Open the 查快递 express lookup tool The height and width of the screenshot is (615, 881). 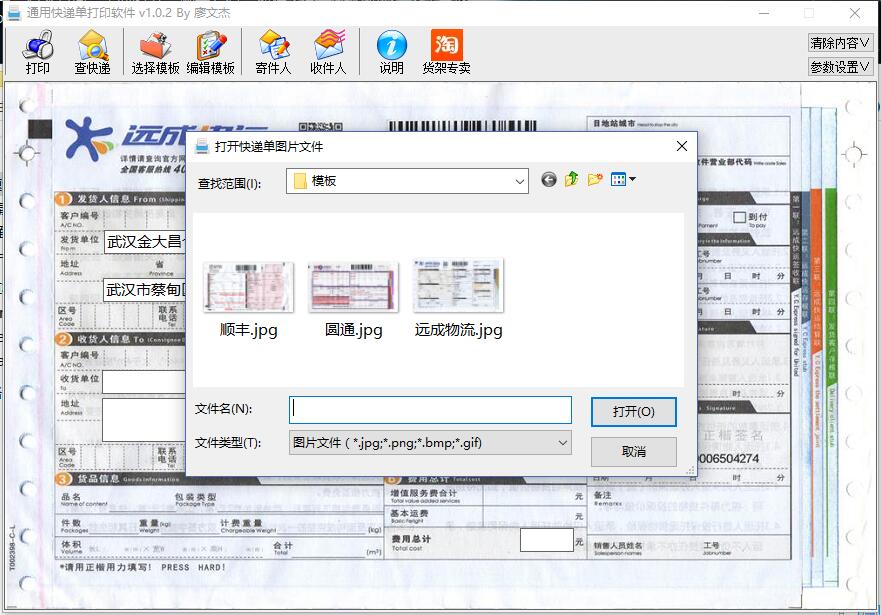[93, 52]
